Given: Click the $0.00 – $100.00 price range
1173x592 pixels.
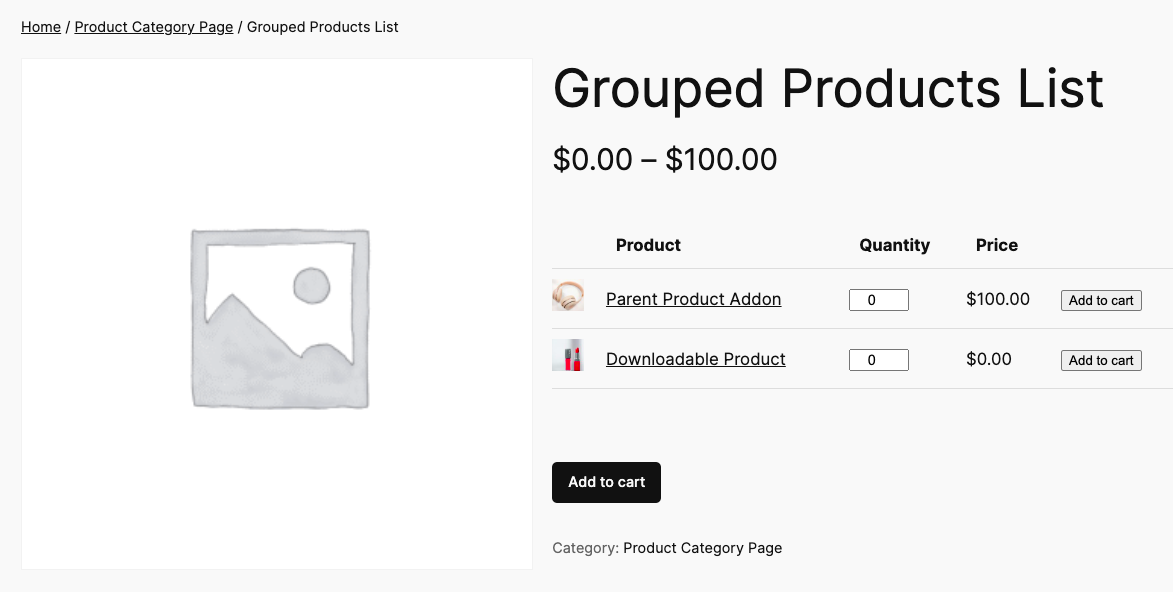Looking at the screenshot, I should click(665, 160).
